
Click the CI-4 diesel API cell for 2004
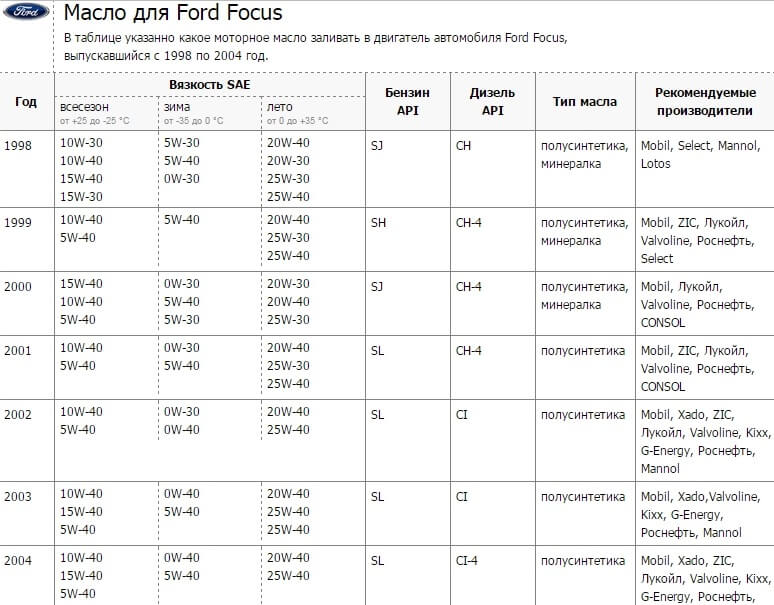click(x=466, y=561)
